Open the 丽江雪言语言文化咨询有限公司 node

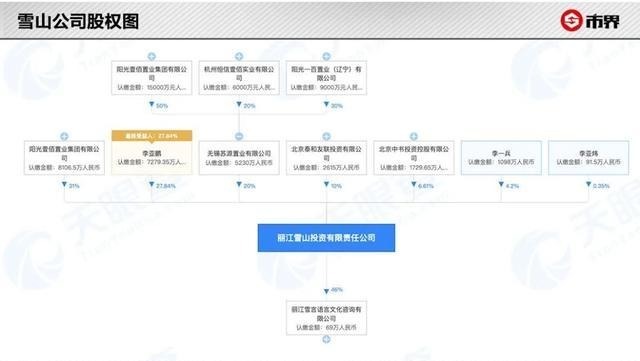tap(326, 318)
